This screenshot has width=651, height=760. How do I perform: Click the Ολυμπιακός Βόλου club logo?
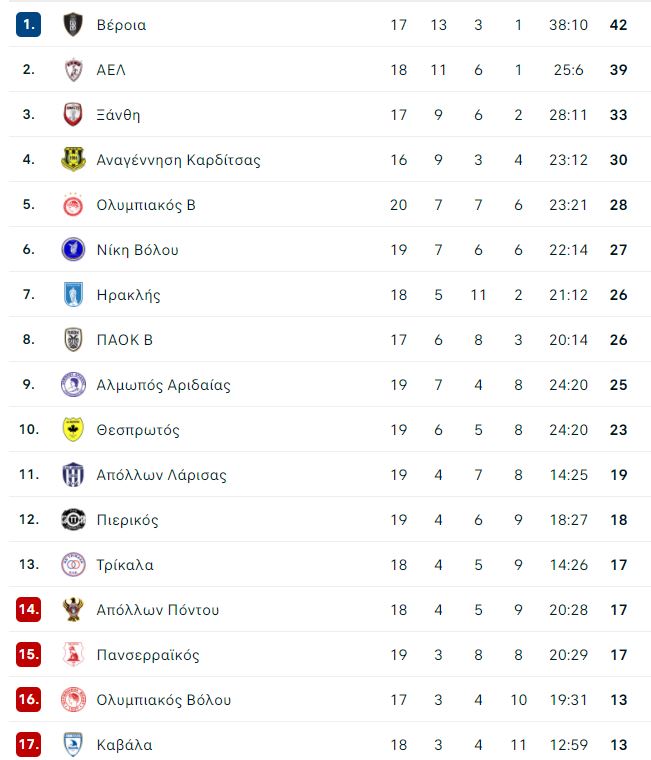point(73,699)
